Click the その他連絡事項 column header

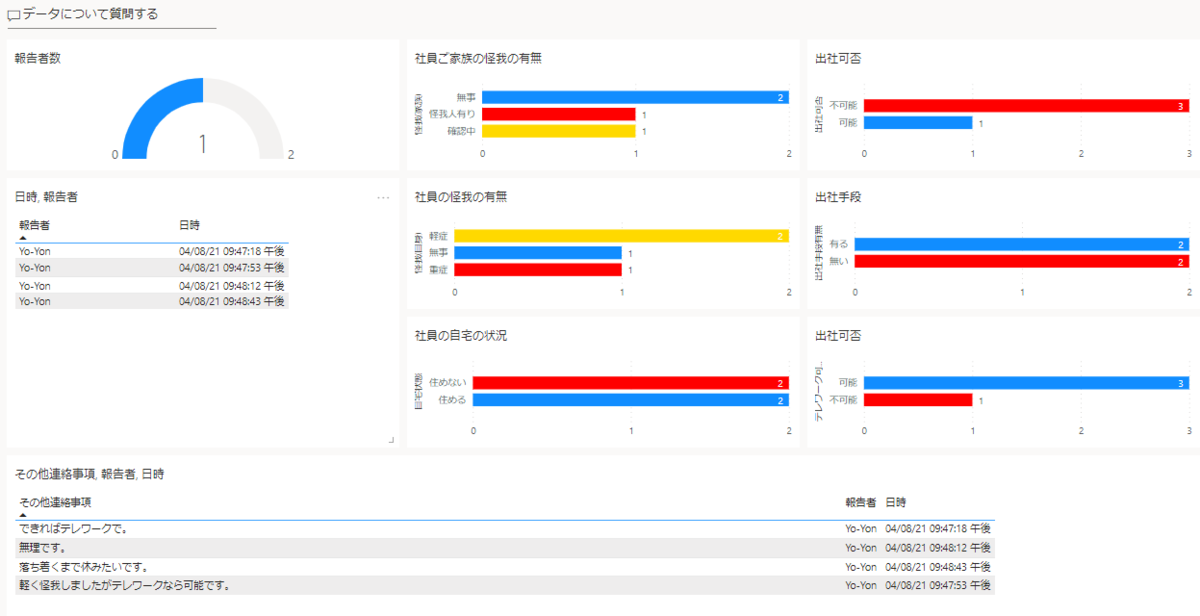pos(55,502)
